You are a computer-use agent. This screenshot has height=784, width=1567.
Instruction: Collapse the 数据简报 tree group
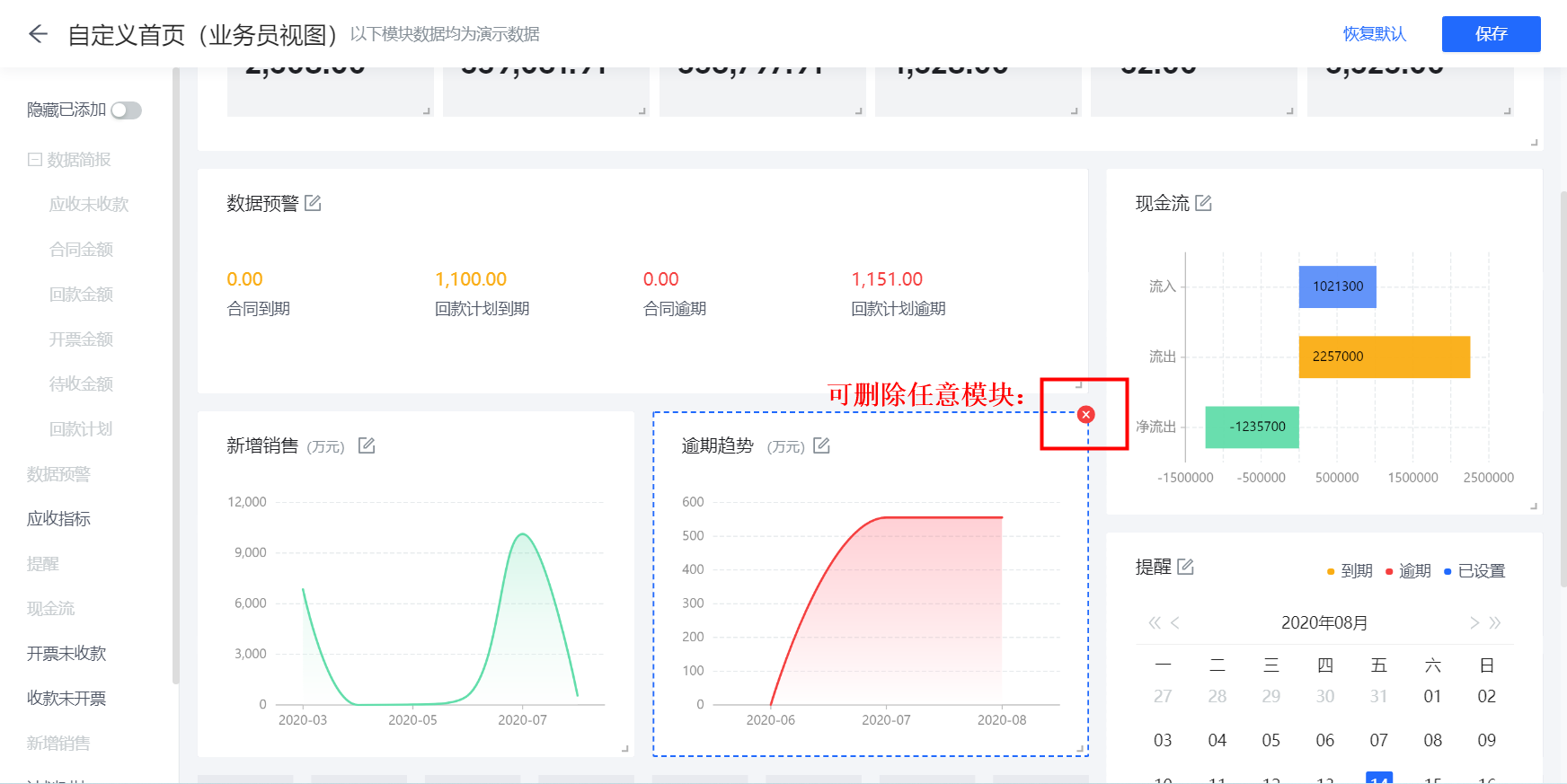35,160
